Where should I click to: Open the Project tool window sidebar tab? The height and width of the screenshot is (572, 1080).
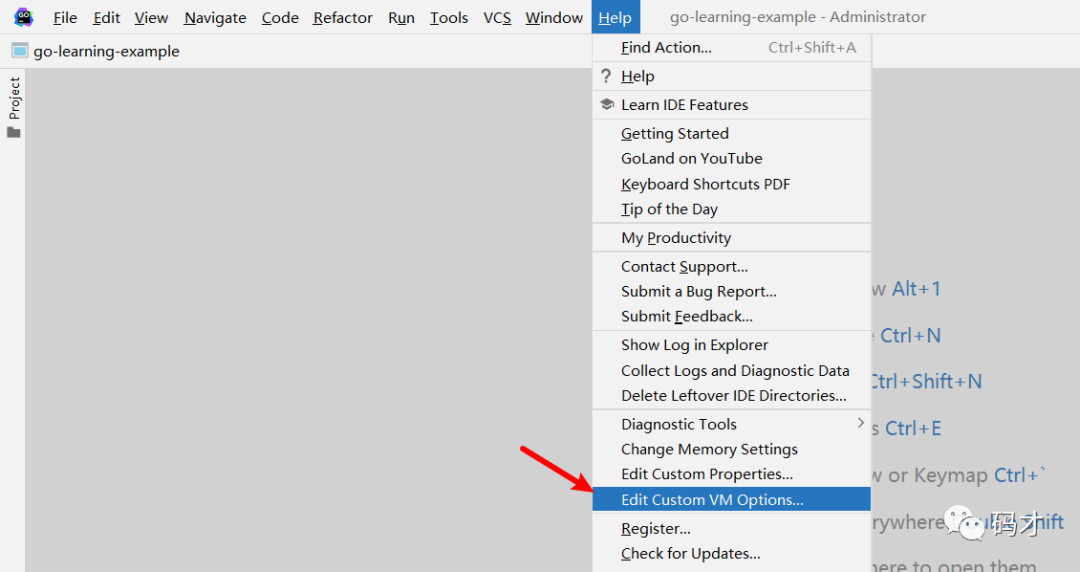14,107
